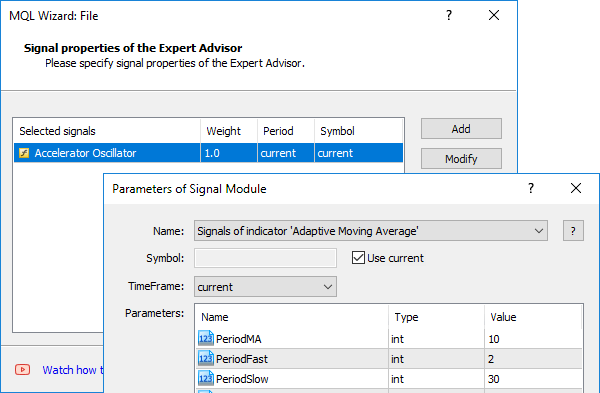
Task: Click the Symbol input field
Action: click(265, 258)
